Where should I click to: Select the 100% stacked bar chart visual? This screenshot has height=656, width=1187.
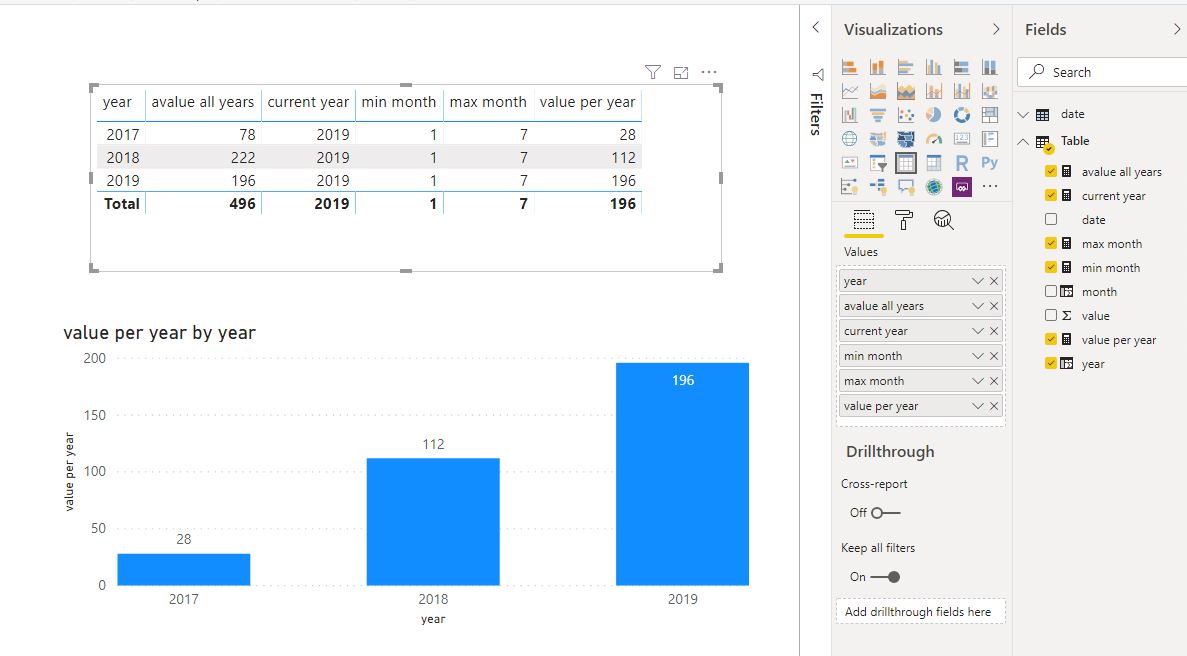(x=961, y=67)
